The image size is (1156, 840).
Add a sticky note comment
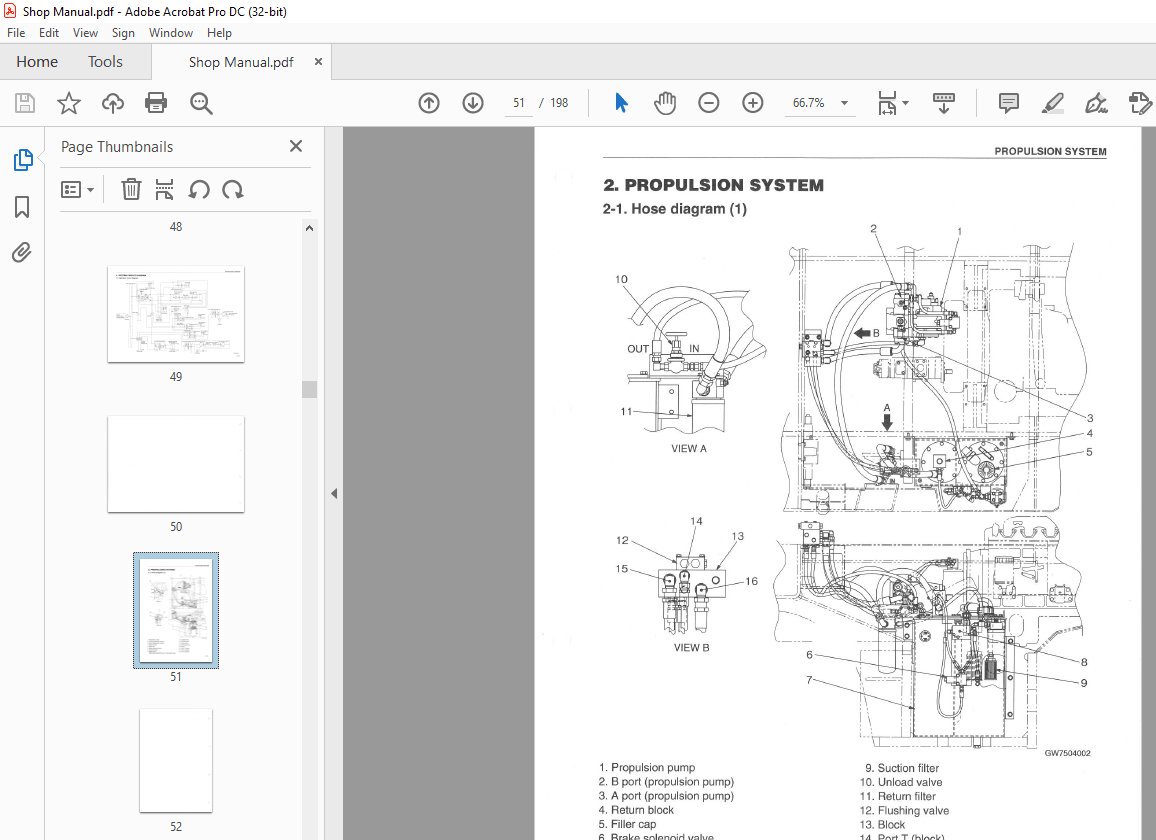click(1007, 102)
